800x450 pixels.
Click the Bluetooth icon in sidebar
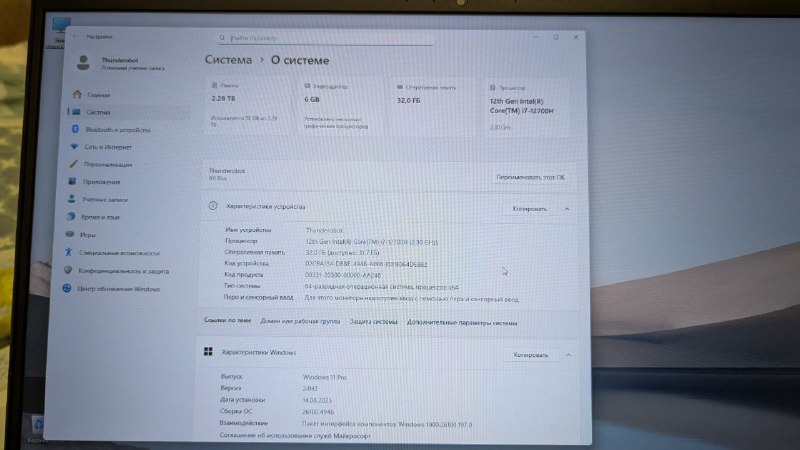point(75,129)
